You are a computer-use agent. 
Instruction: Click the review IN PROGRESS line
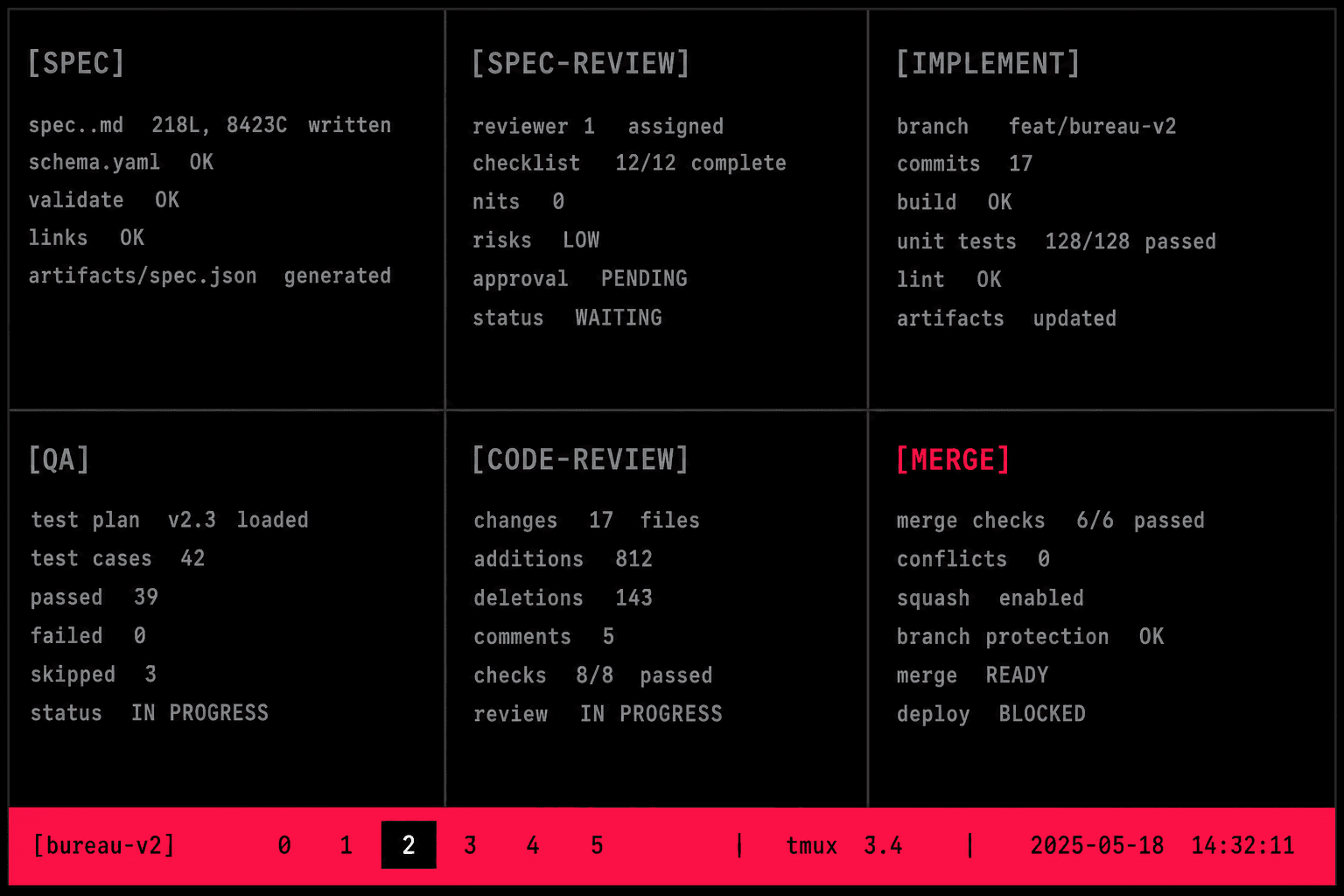598,714
